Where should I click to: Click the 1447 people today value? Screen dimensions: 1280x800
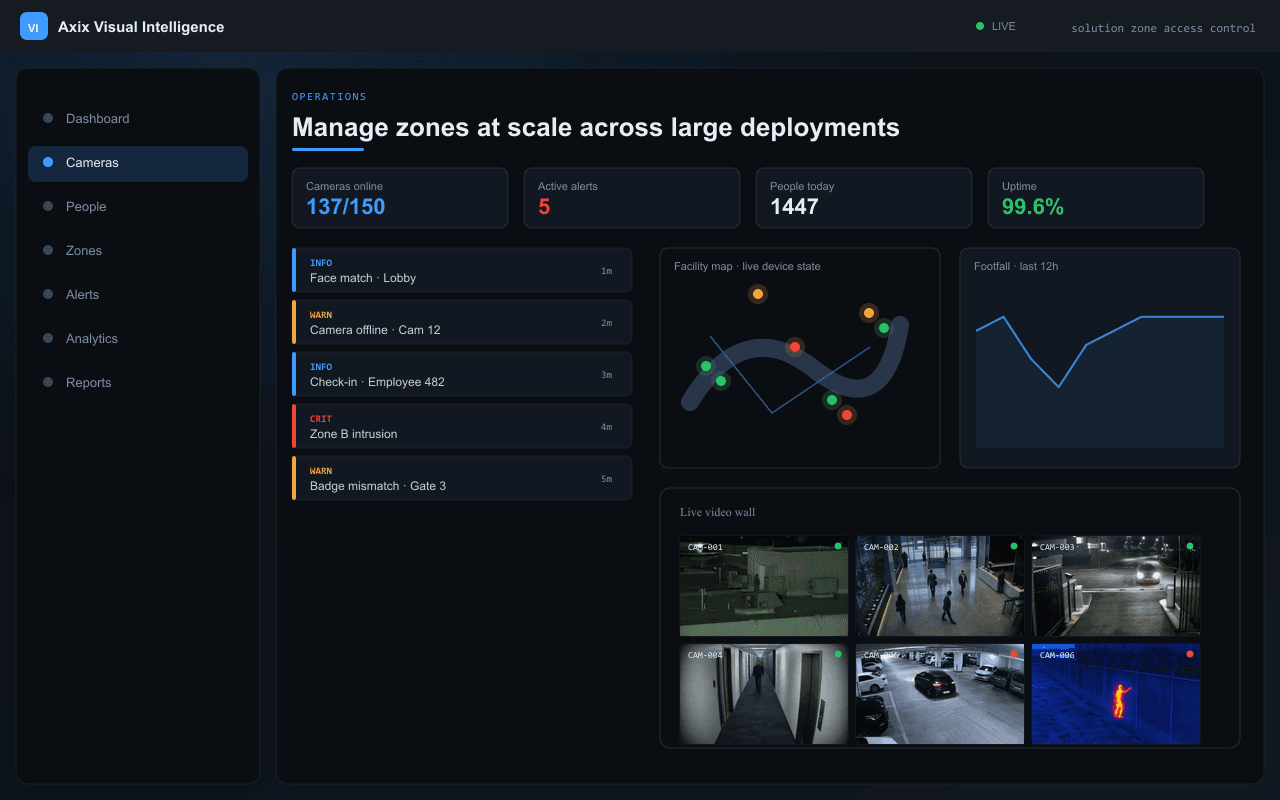(x=794, y=207)
